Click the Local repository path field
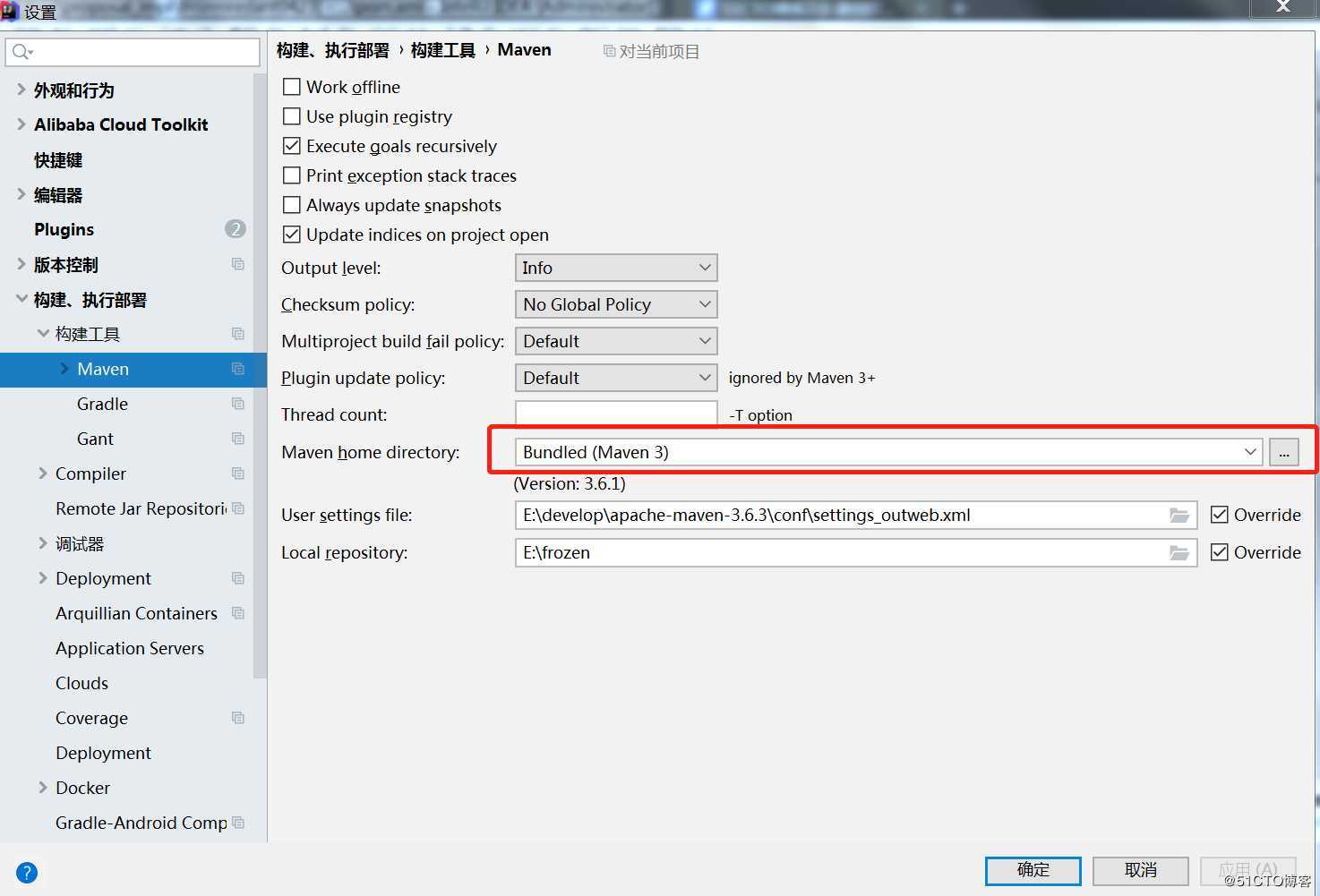 856,552
